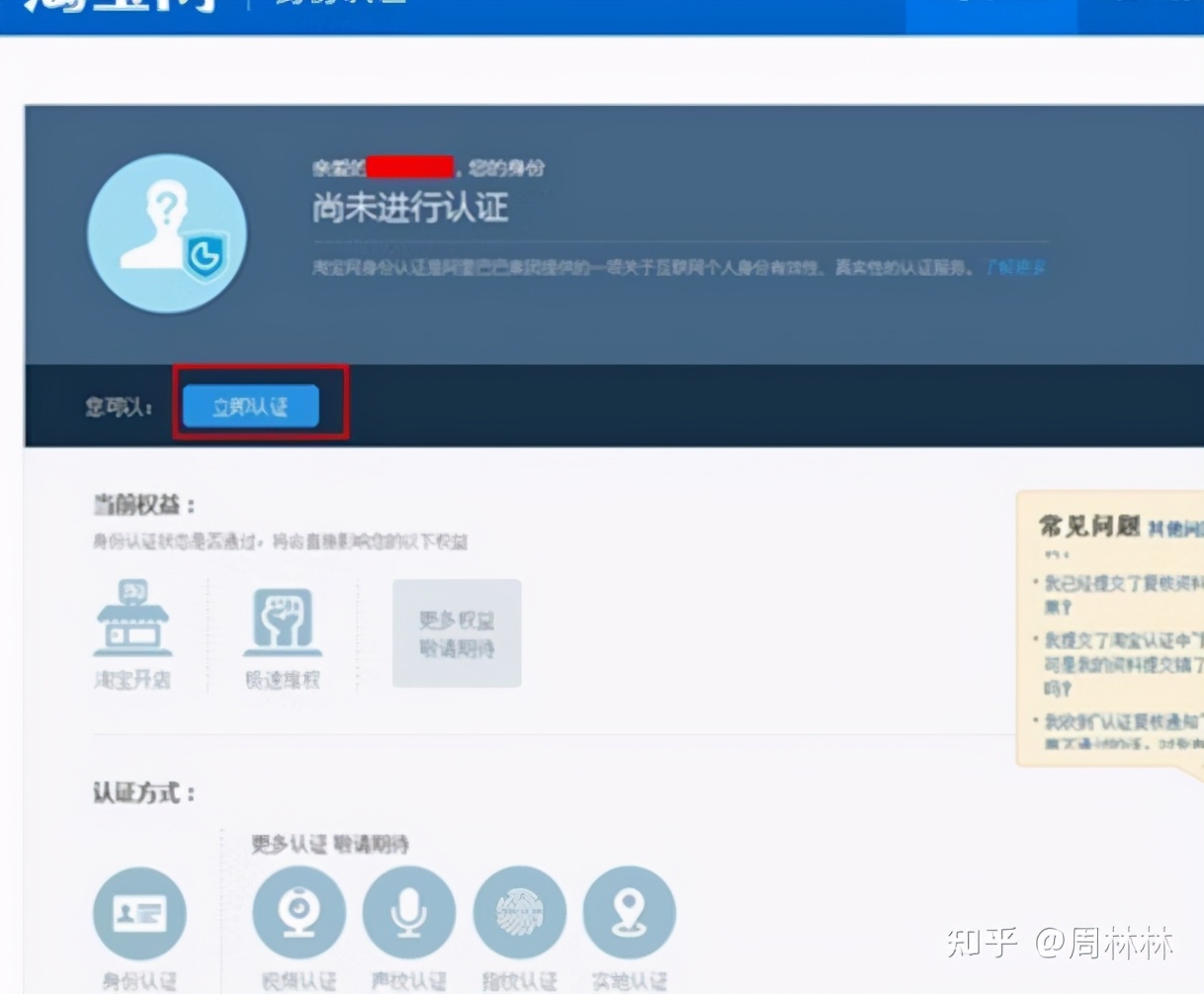
Task: Select the 实地认证 location pin verification icon
Action: (630, 911)
